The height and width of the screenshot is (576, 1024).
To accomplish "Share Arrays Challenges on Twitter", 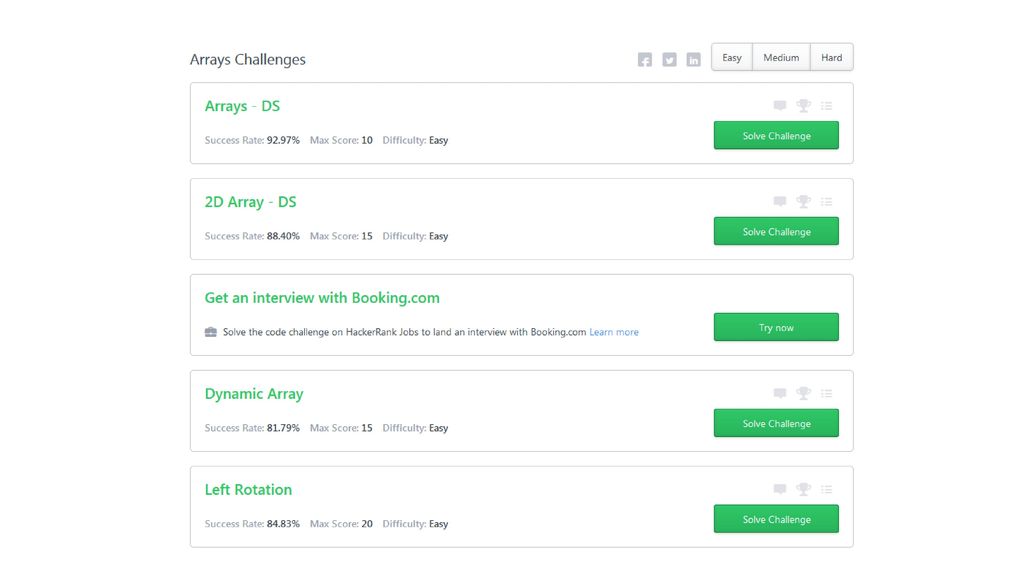I will (669, 59).
